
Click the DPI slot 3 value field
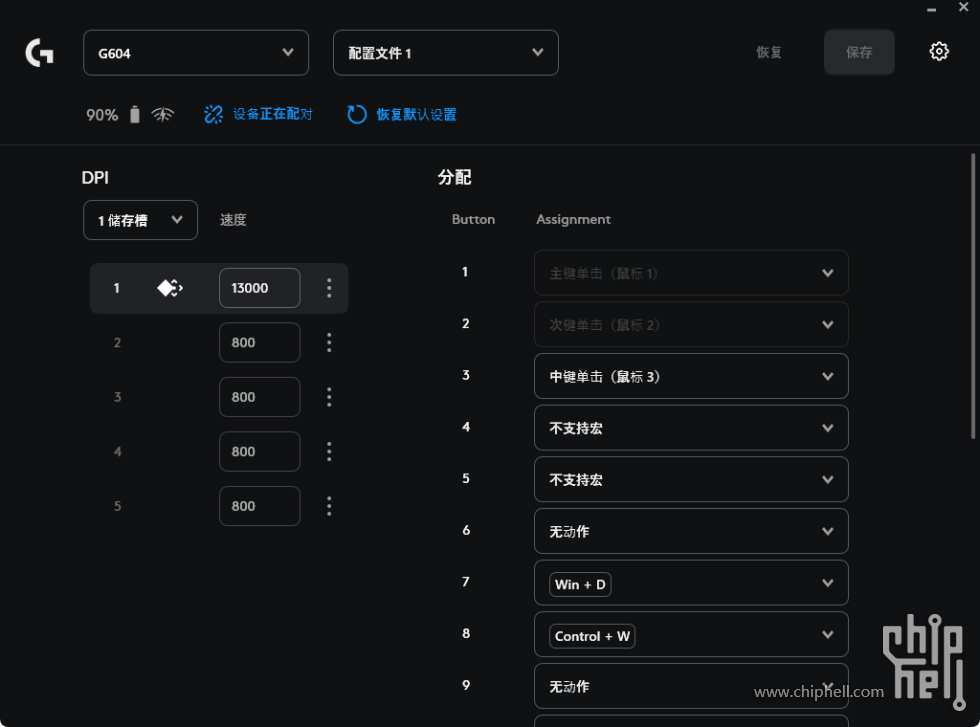click(259, 397)
